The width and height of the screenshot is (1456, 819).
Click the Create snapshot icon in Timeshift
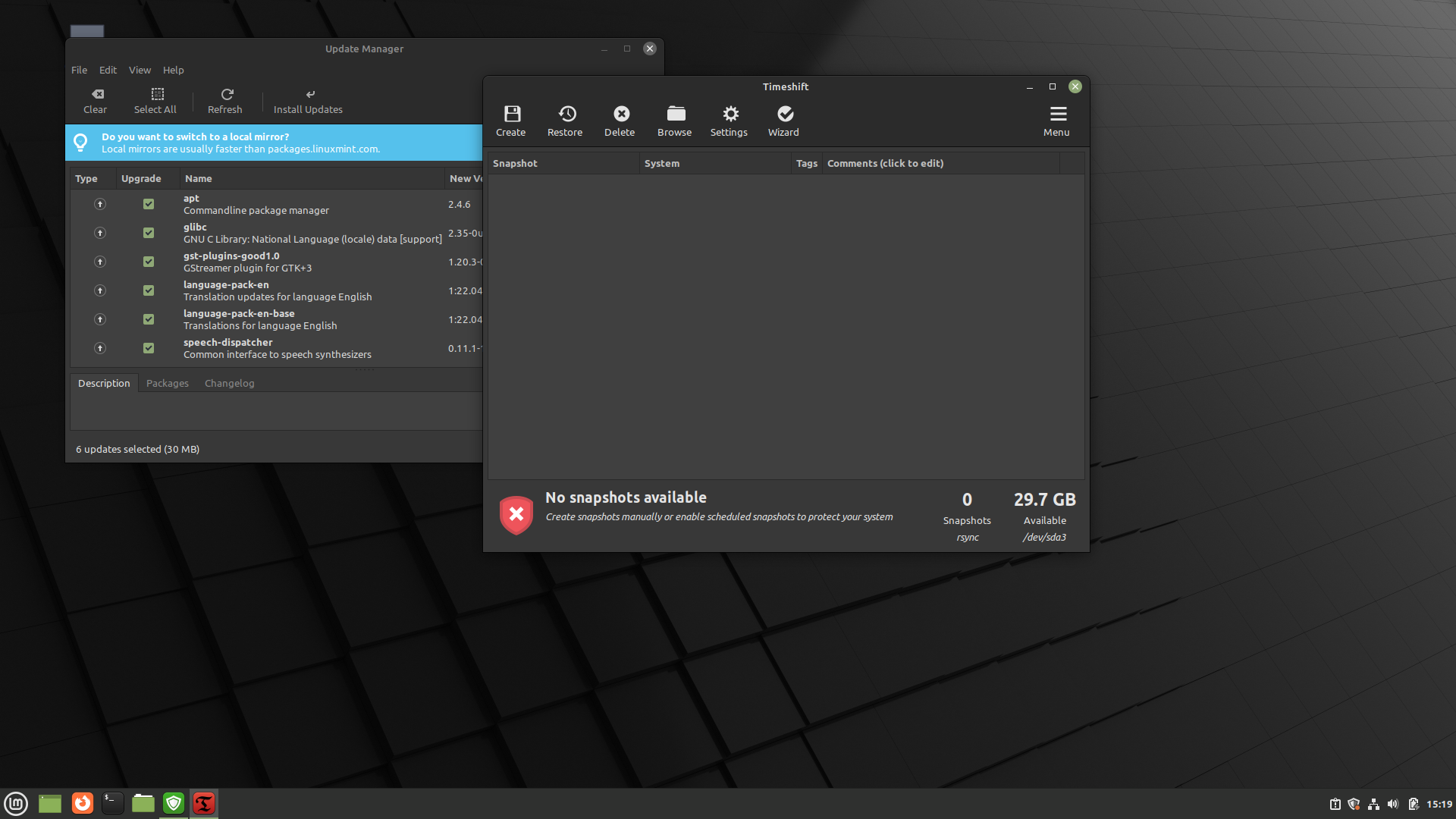[511, 121]
